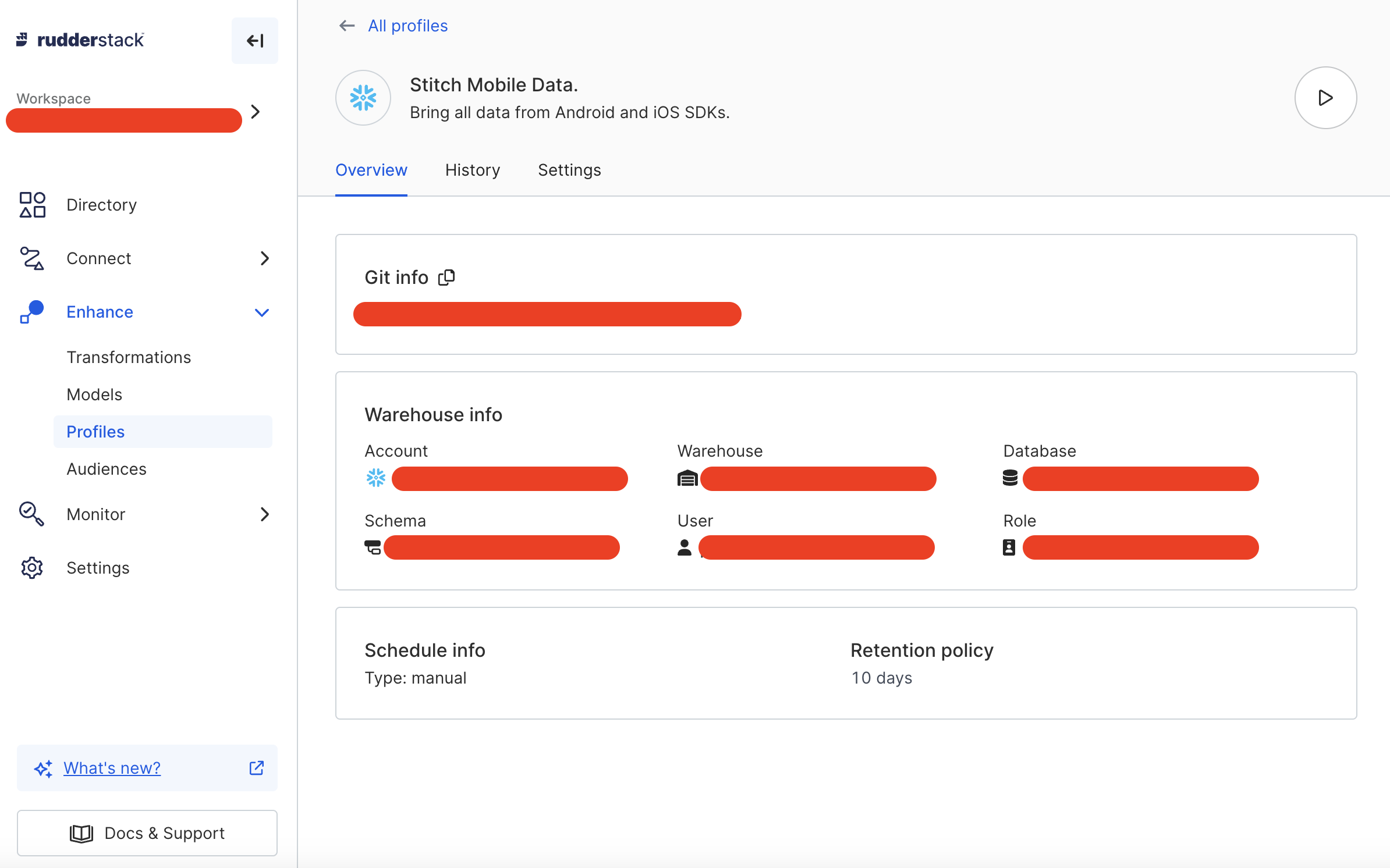Expand the Monitor menu chevron
This screenshot has width=1390, height=868.
[265, 514]
